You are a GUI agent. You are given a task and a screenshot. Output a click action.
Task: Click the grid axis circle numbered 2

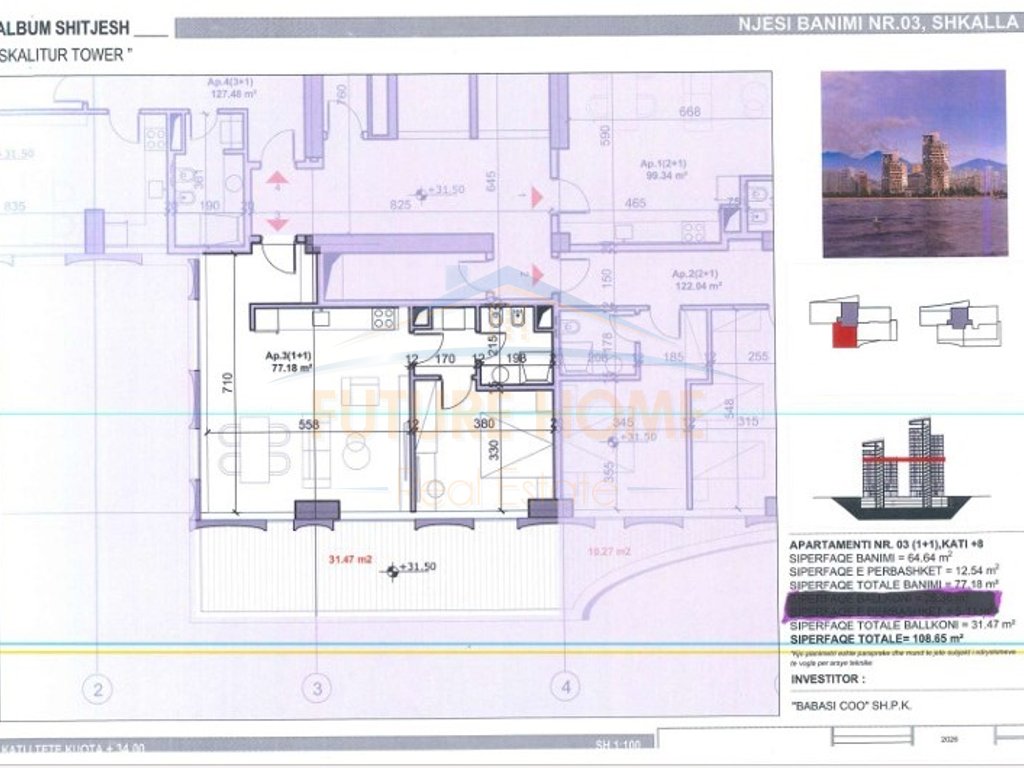click(98, 689)
